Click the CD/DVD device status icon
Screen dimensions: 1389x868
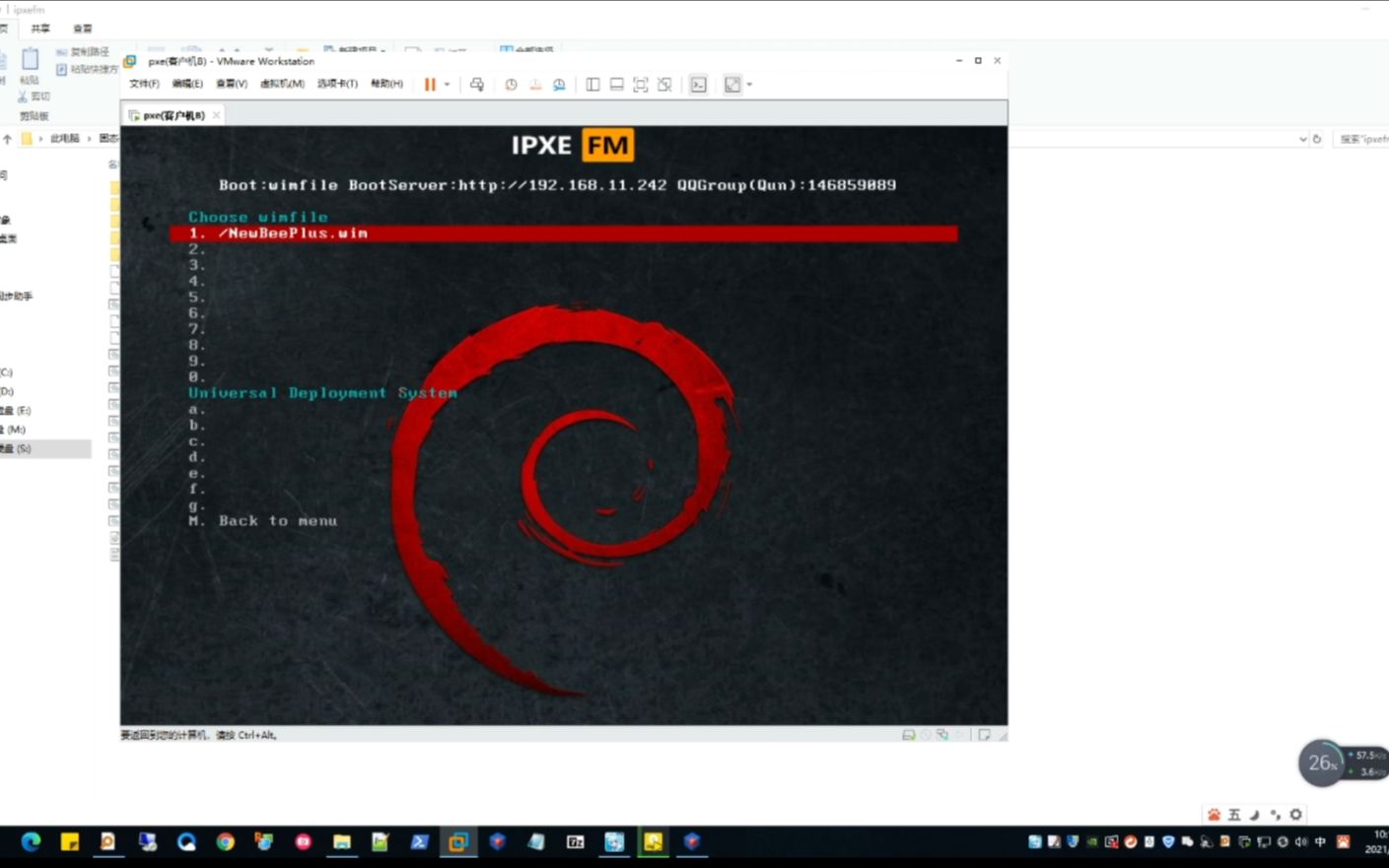(x=926, y=735)
